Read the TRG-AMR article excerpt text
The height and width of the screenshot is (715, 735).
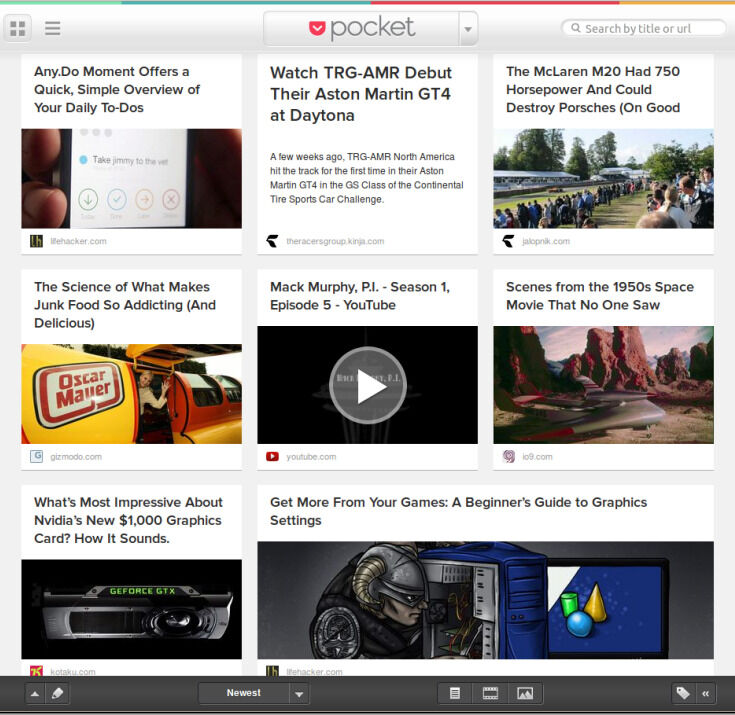(367, 178)
